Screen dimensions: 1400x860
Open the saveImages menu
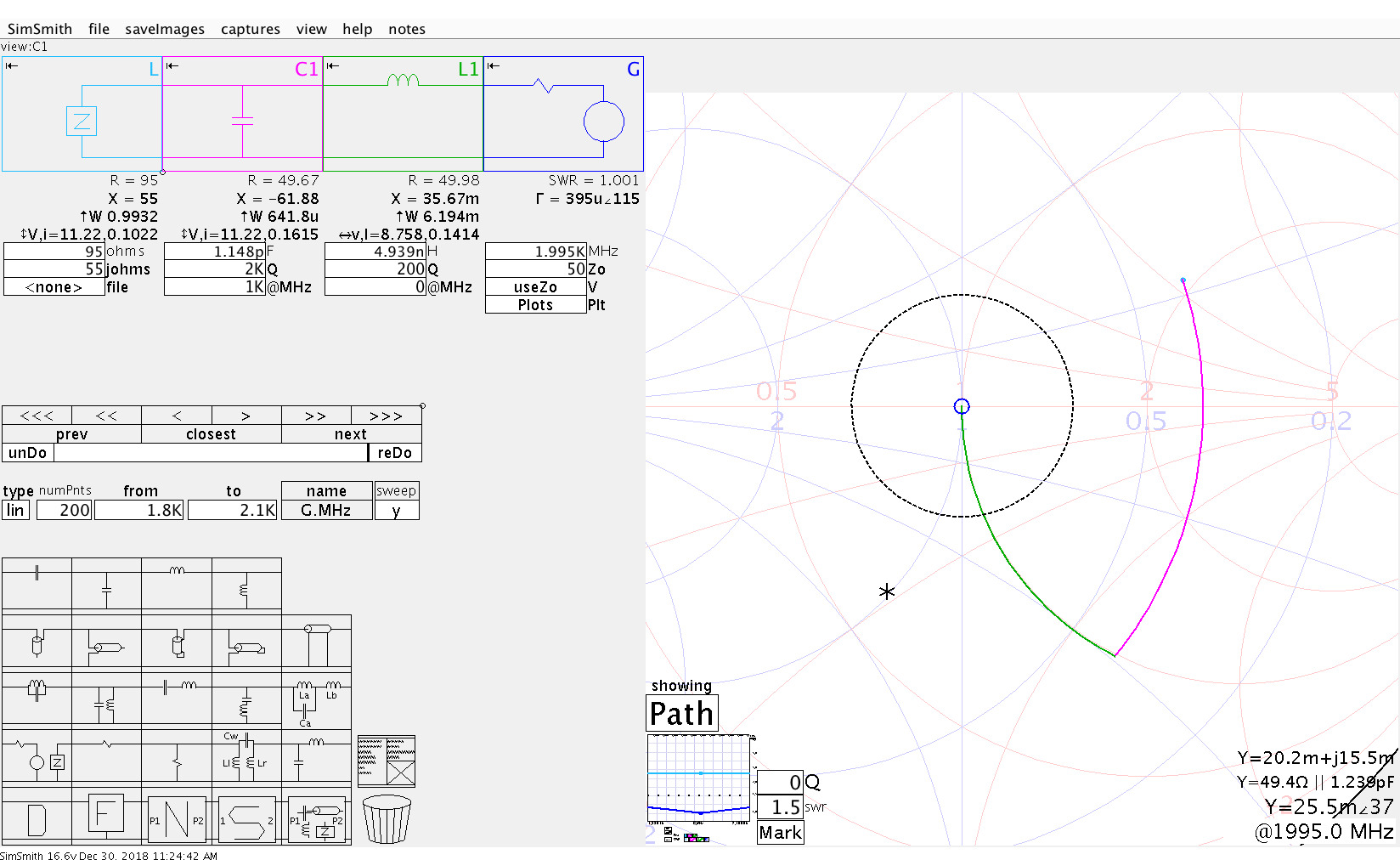(x=165, y=29)
